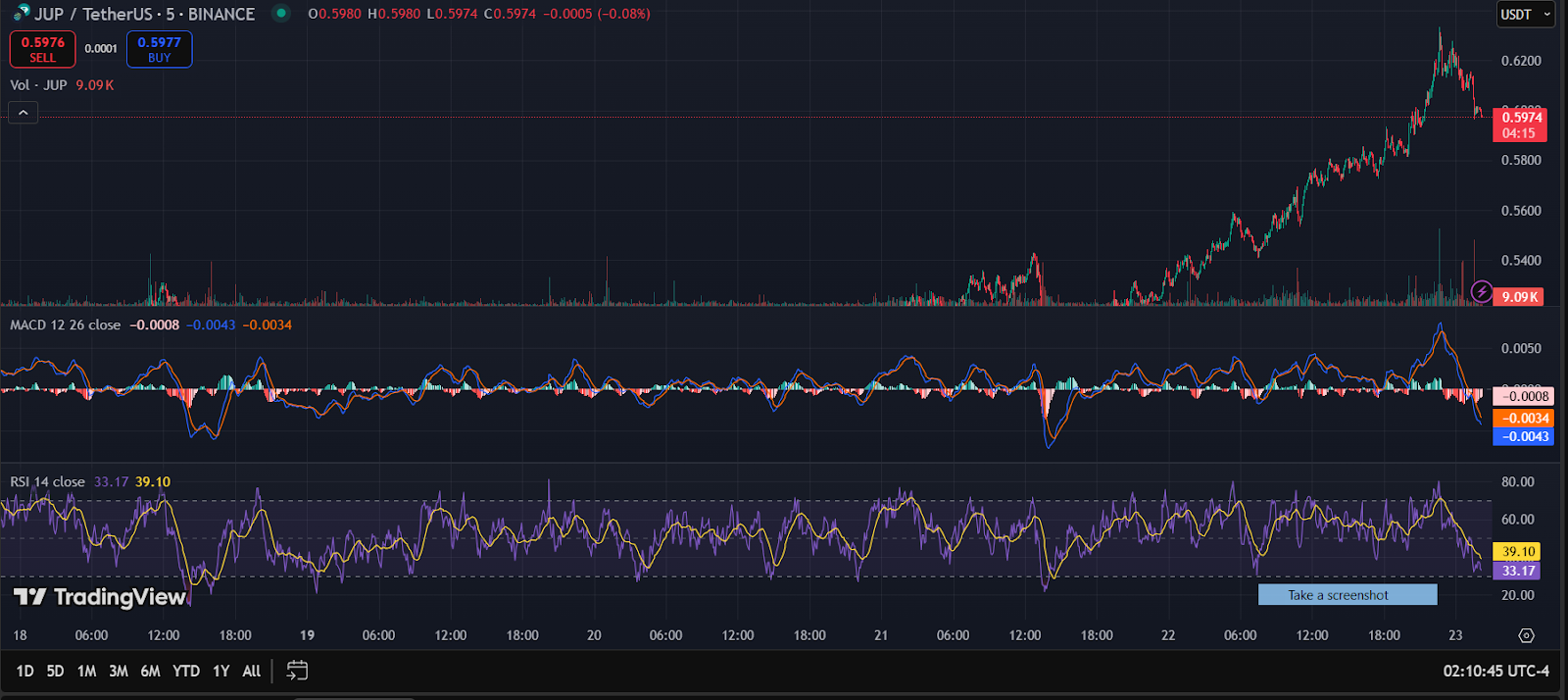The height and width of the screenshot is (700, 1568).
Task: Click the JUP coin logo icon
Action: coord(21,14)
